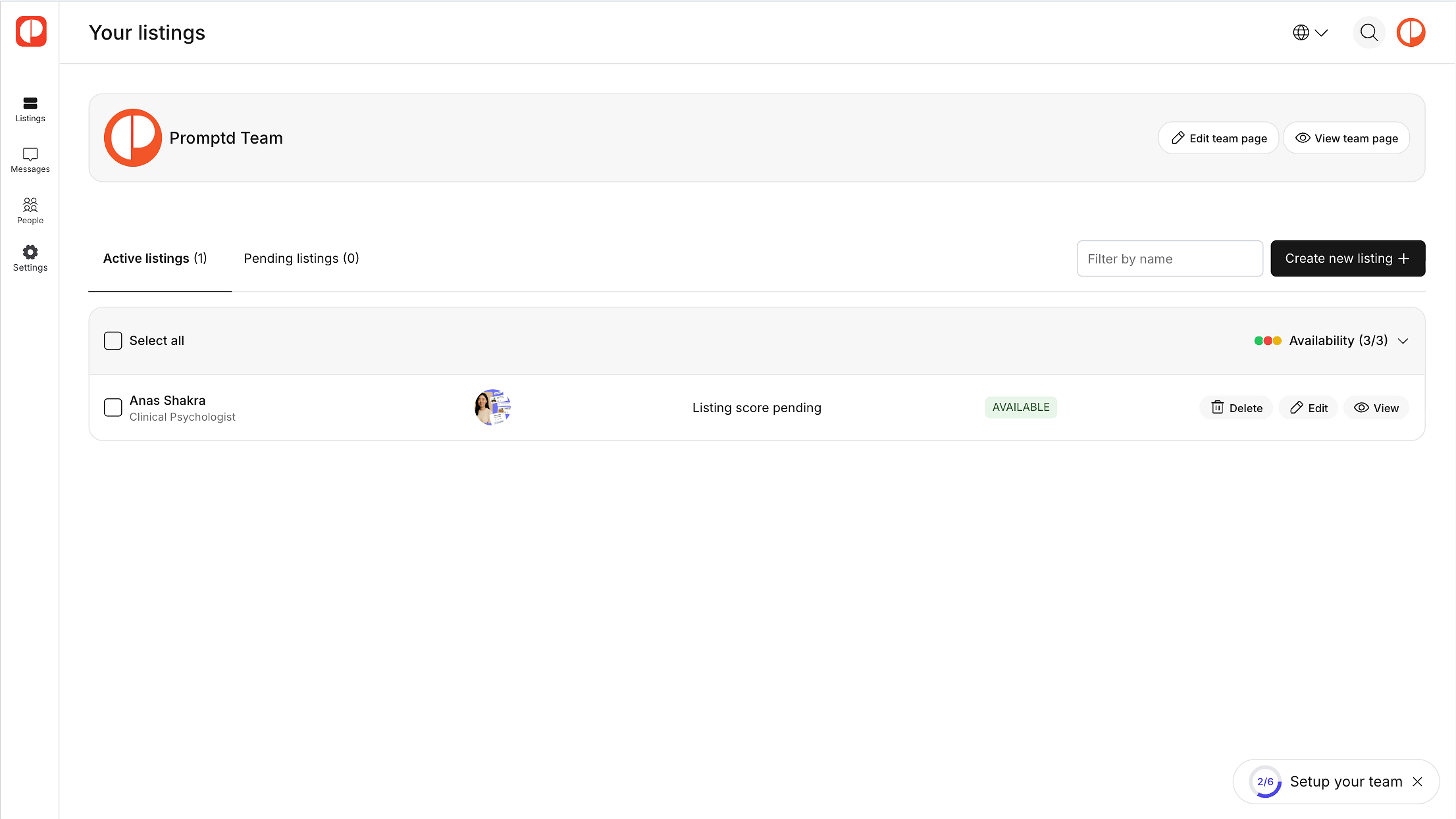Image resolution: width=1456 pixels, height=819 pixels.
Task: Click Create new listing button
Action: click(1348, 258)
